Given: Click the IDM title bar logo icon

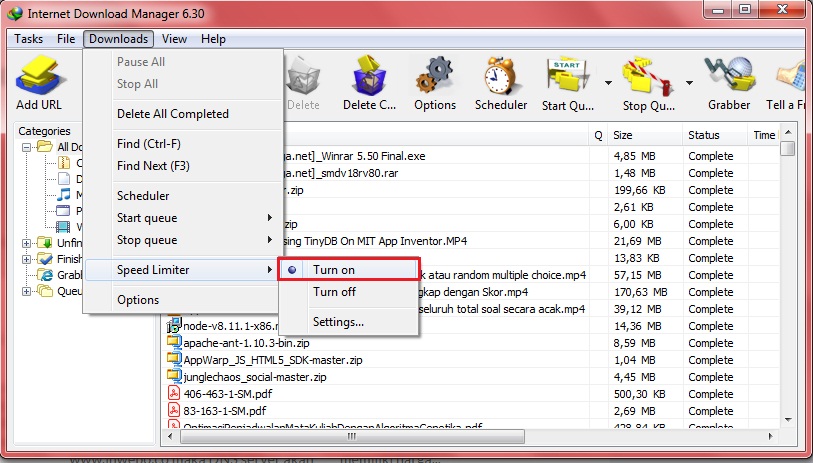Looking at the screenshot, I should coord(15,13).
